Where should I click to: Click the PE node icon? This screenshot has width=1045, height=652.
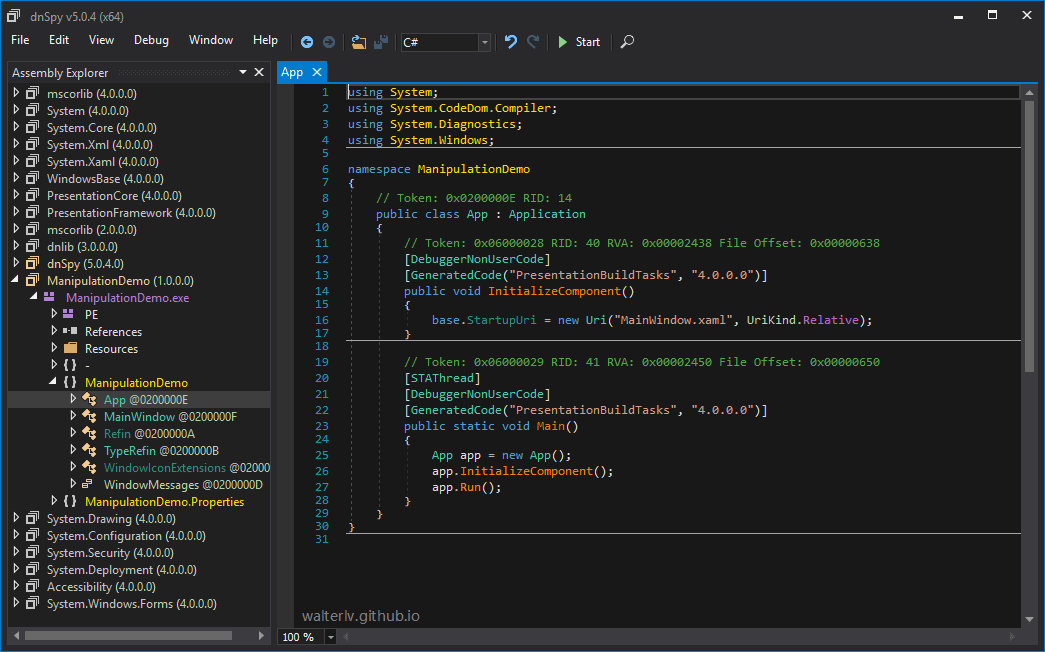click(x=68, y=314)
